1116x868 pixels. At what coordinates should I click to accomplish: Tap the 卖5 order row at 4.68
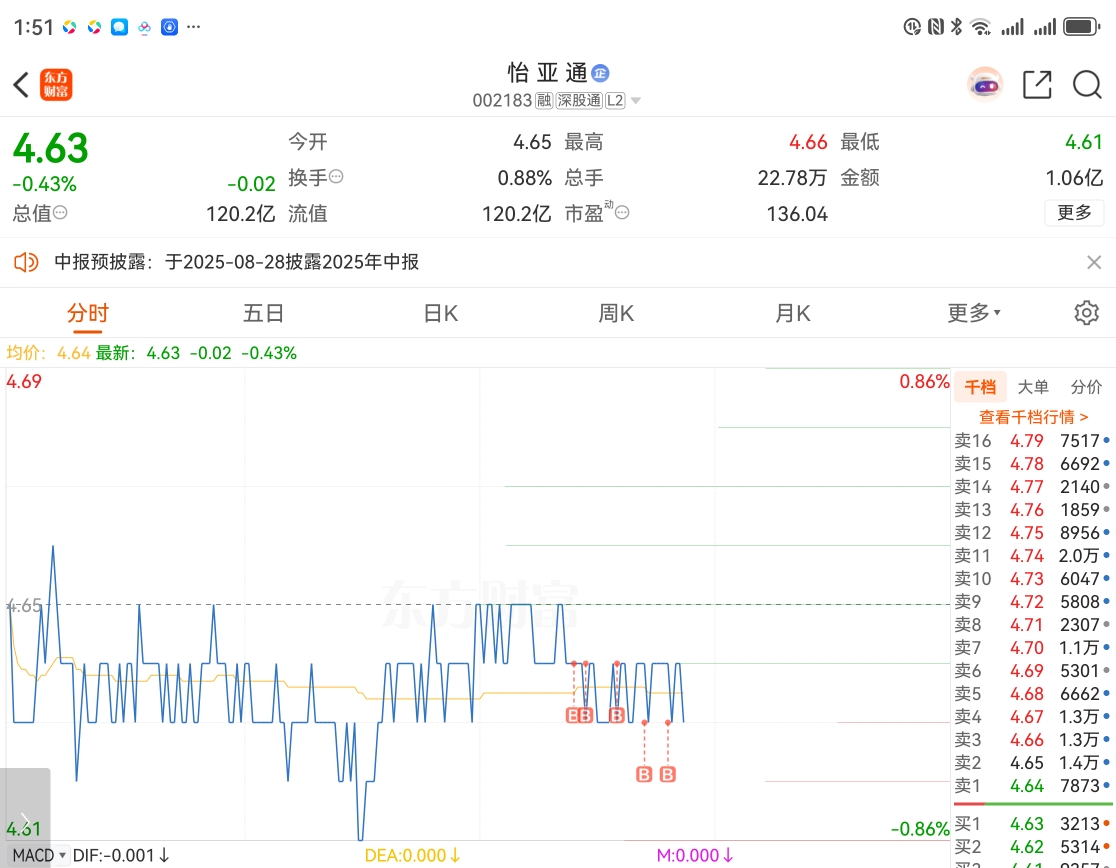click(1033, 694)
